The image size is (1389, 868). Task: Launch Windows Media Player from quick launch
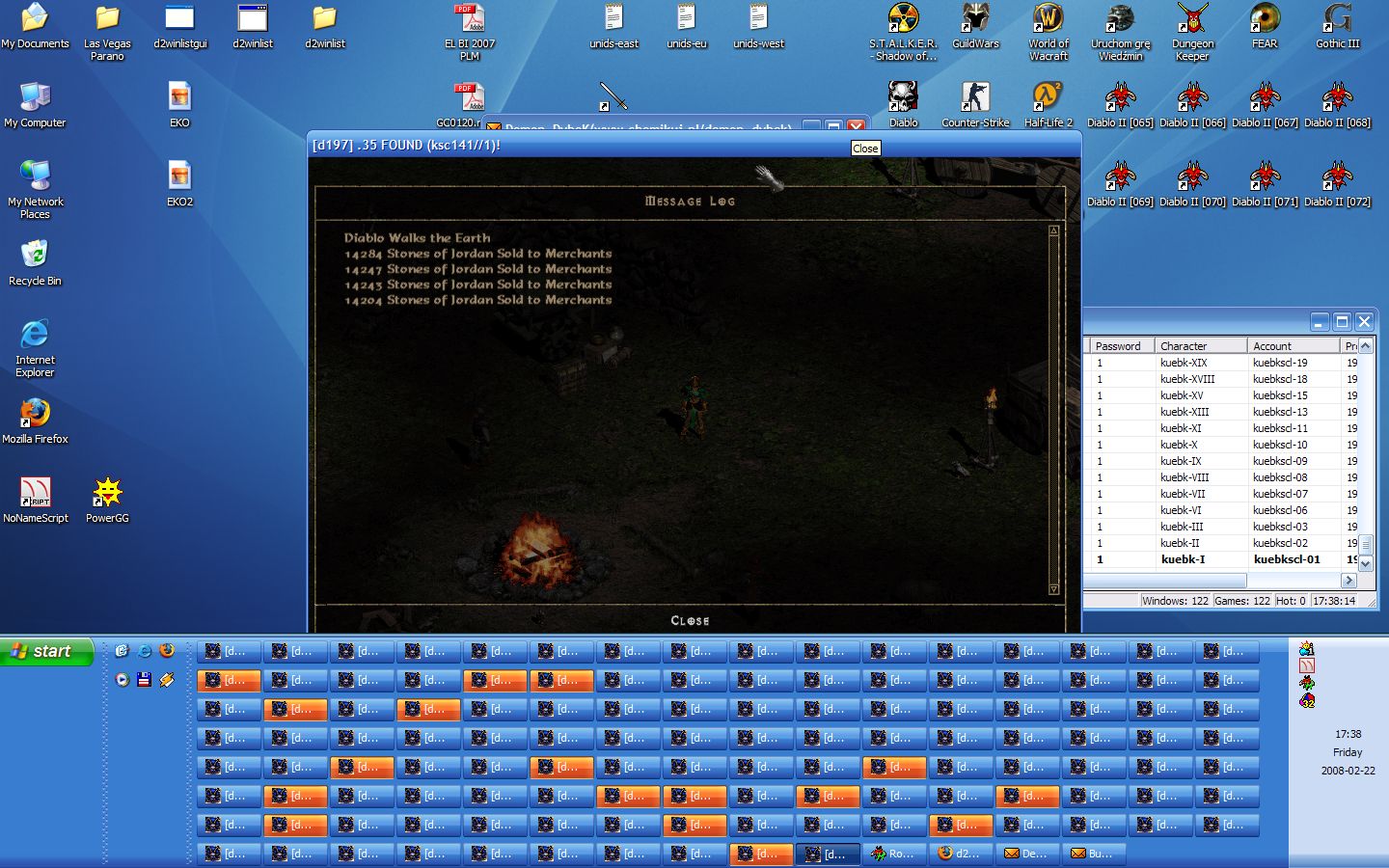point(122,680)
